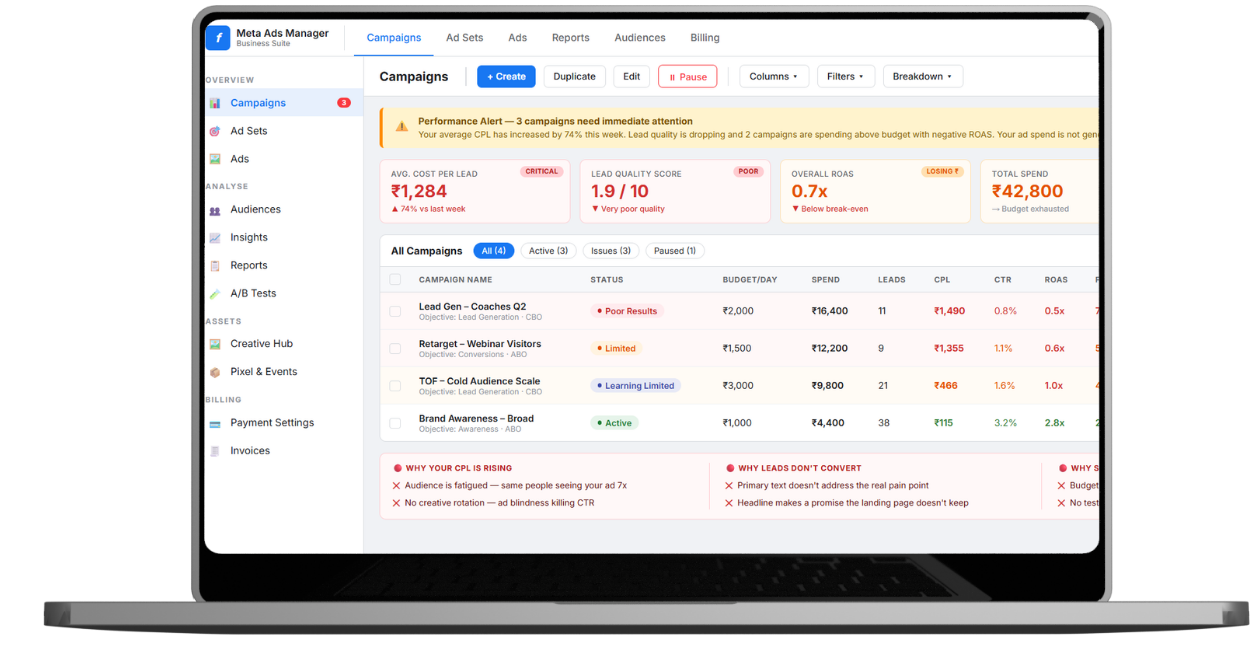Viewport: 1253px width, 660px height.
Task: Click the warning triangle in Performance Alert
Action: pos(401,127)
